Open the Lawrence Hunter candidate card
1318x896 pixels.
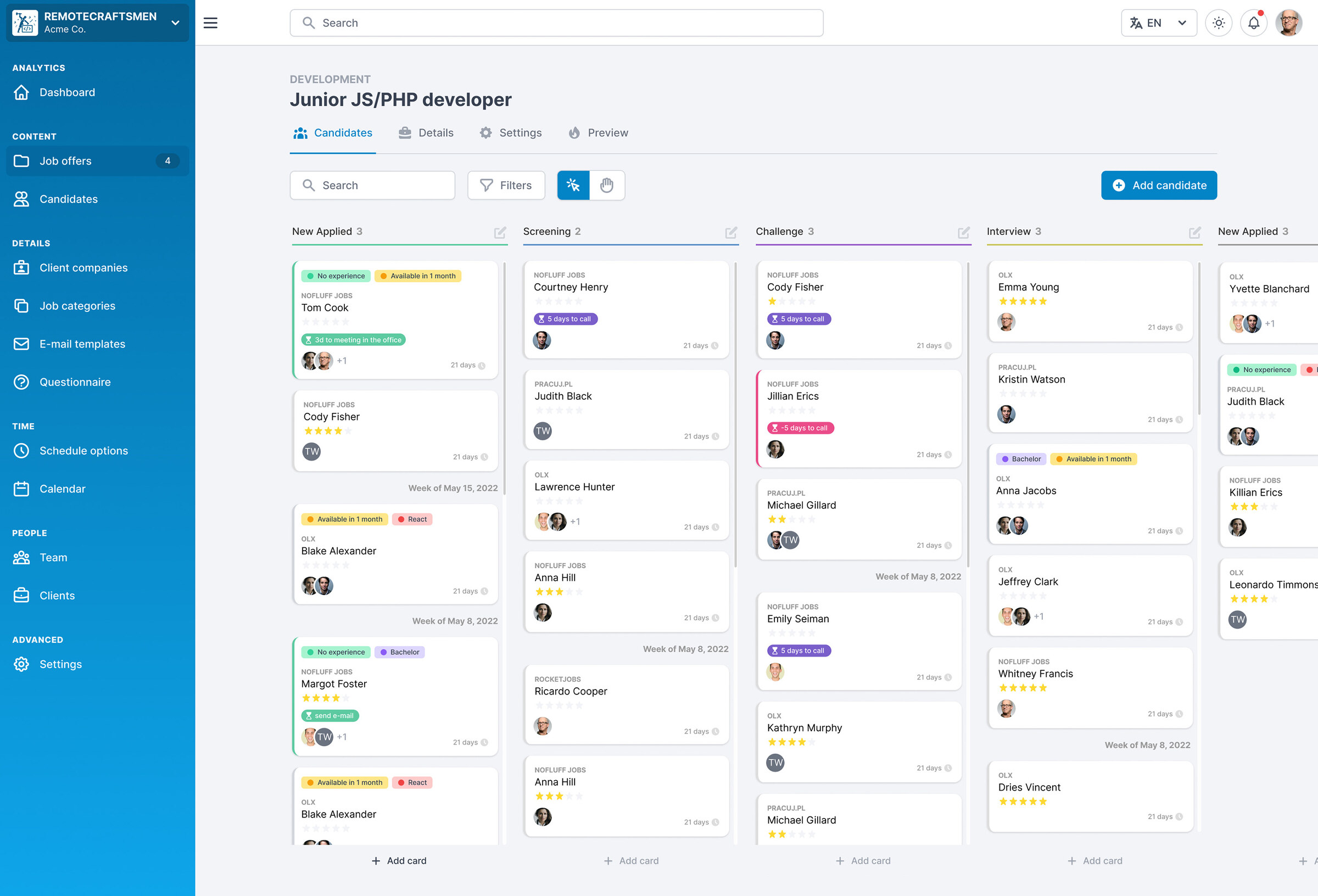point(626,500)
